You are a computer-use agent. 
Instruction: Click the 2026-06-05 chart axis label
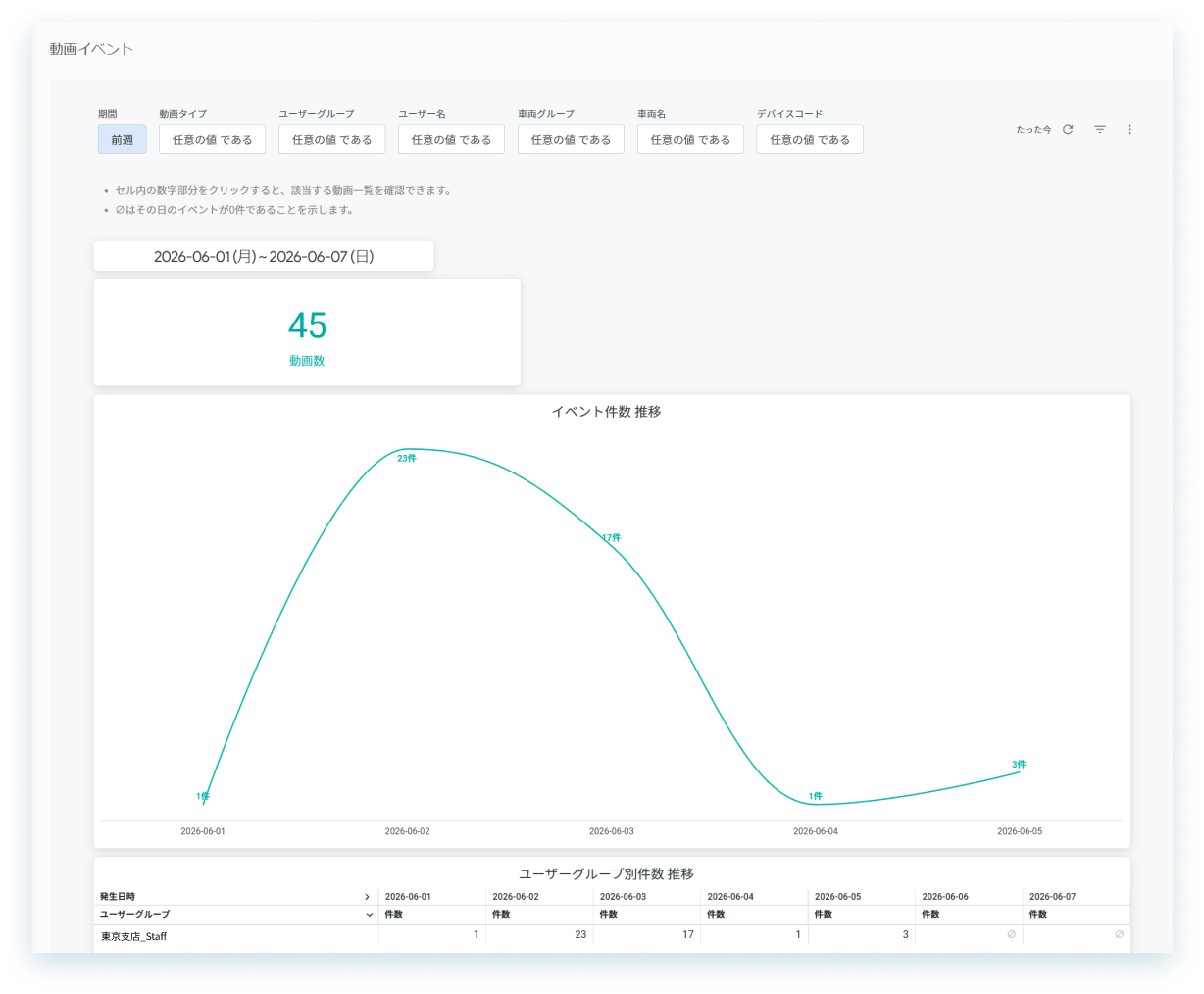(1020, 831)
